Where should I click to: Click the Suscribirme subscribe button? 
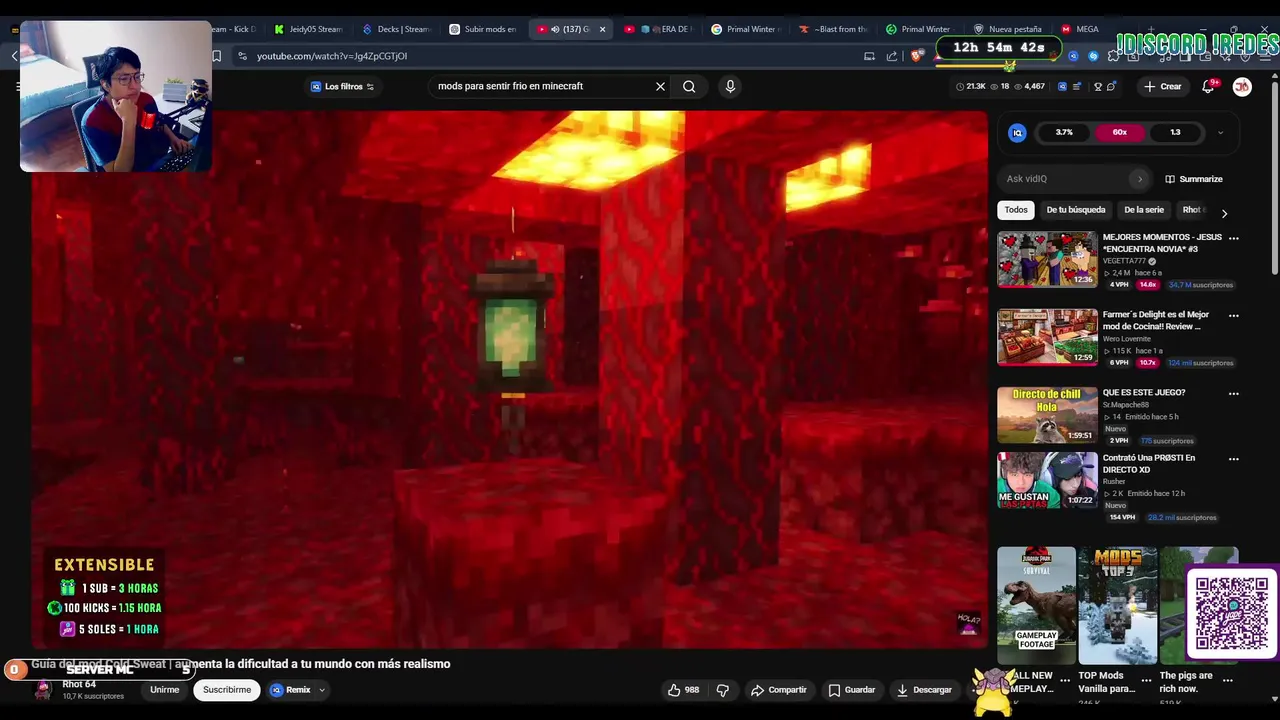point(227,690)
